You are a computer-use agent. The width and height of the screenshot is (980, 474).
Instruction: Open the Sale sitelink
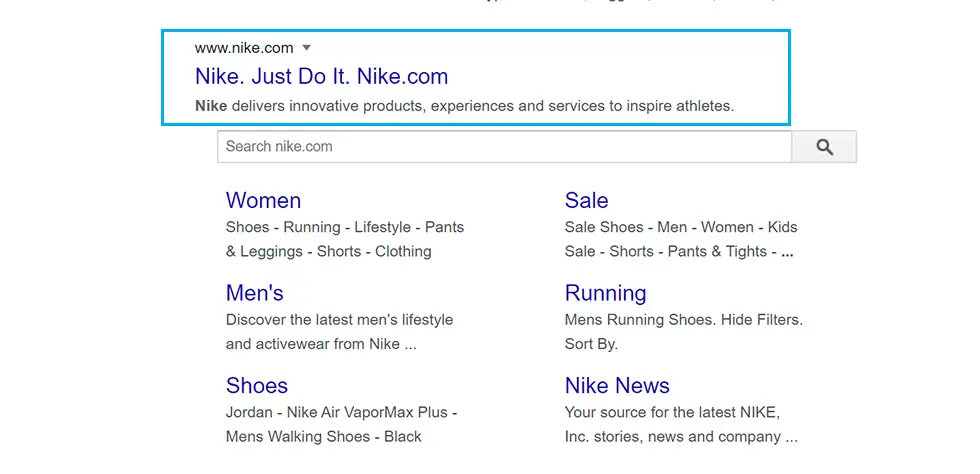point(586,200)
